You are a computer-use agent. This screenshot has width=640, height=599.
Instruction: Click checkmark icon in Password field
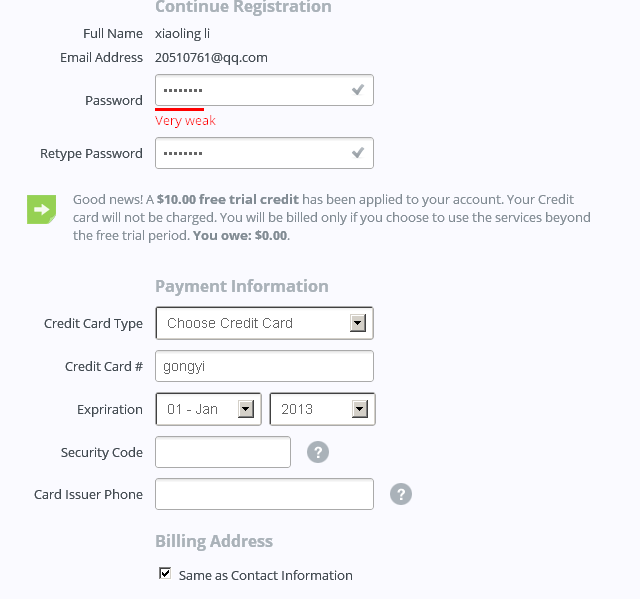358,90
